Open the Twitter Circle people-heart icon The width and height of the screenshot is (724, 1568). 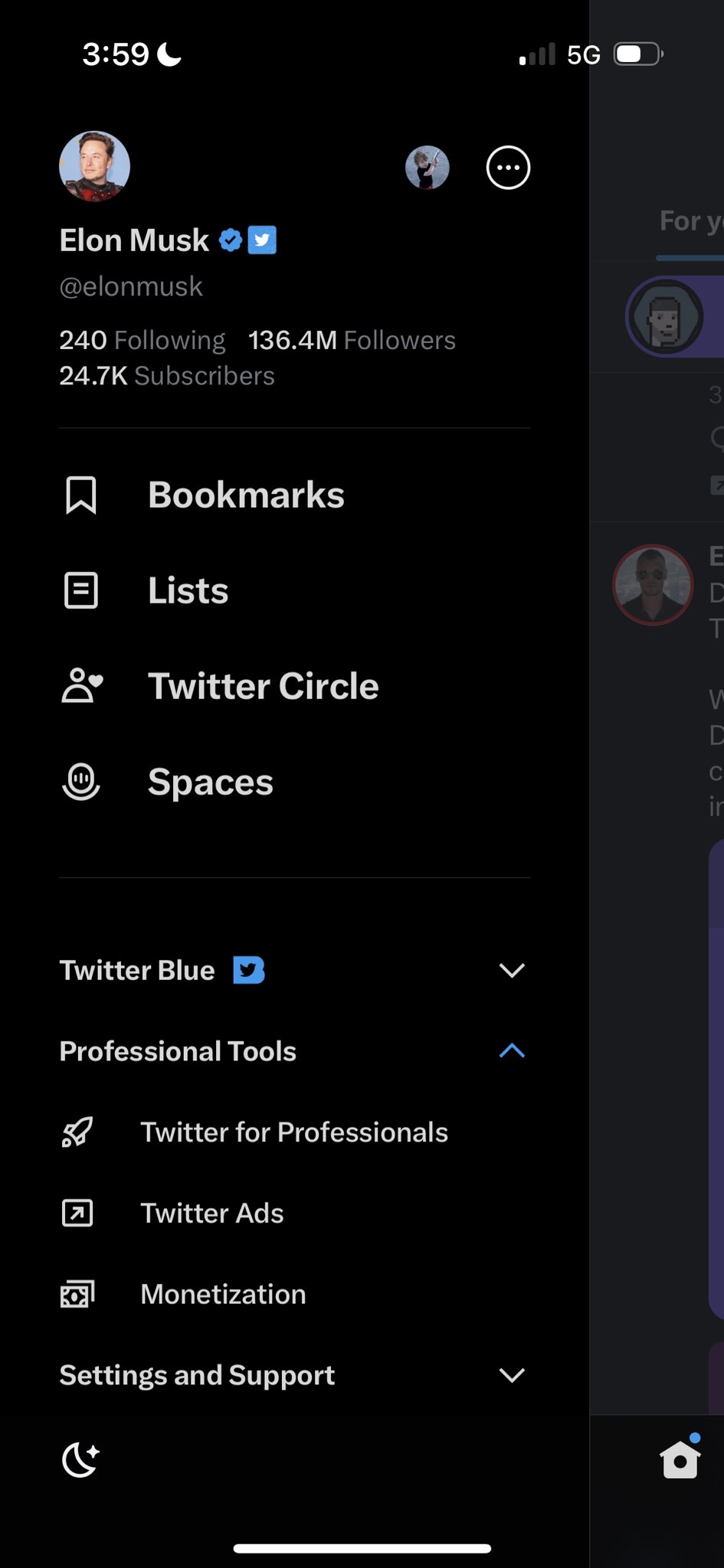81,686
